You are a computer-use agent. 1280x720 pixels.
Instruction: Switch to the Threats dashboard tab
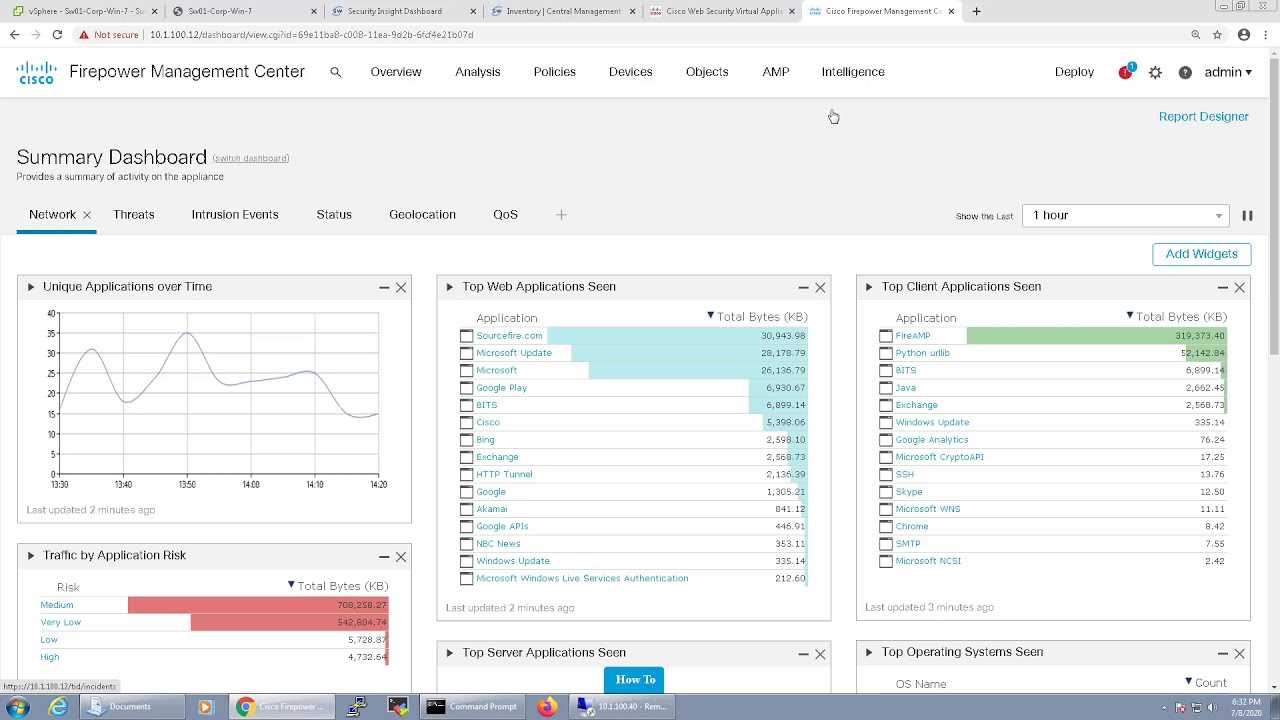click(x=134, y=215)
